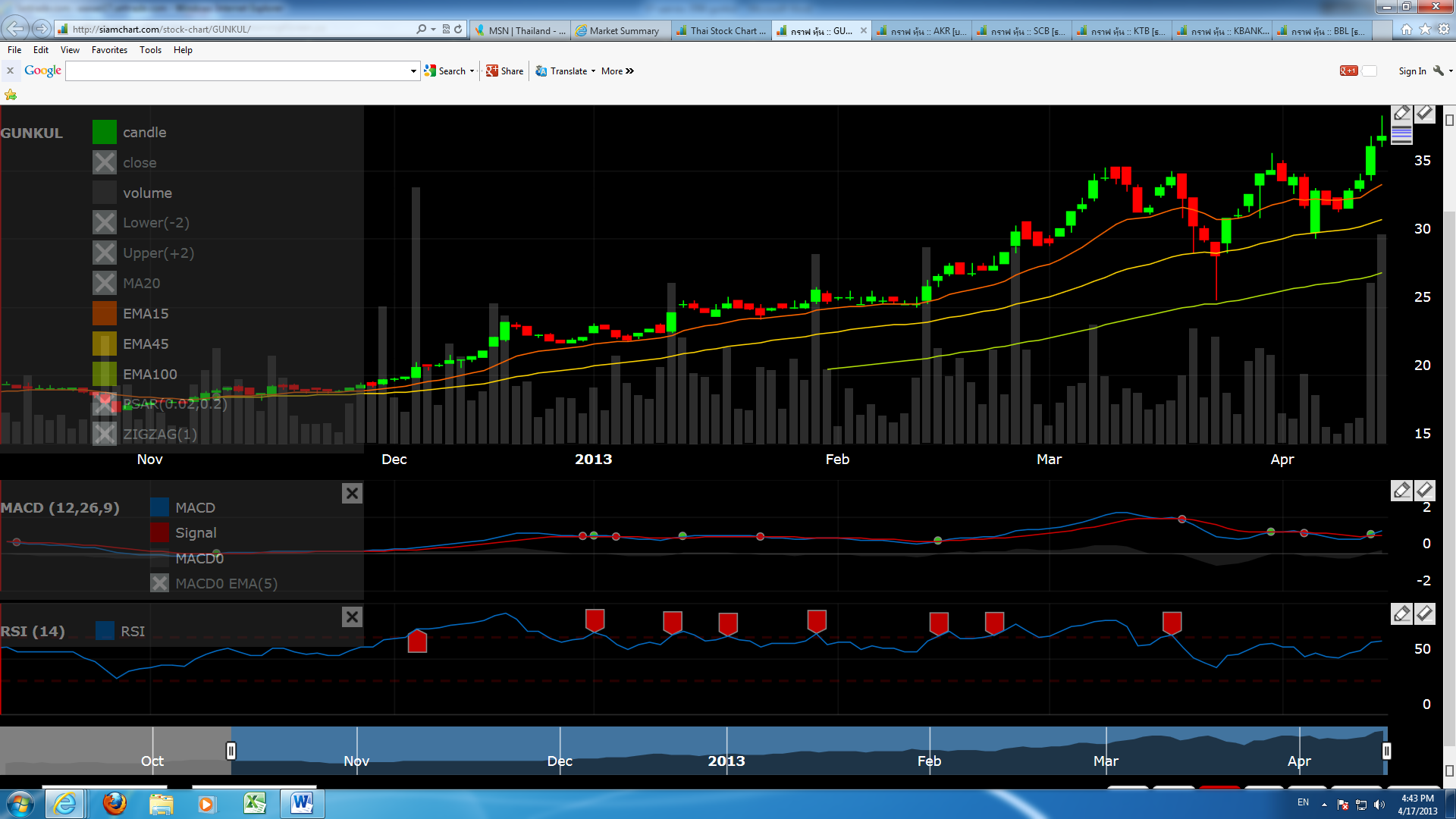Enable the MA20 overlay
This screenshot has height=819, width=1456.
click(105, 284)
